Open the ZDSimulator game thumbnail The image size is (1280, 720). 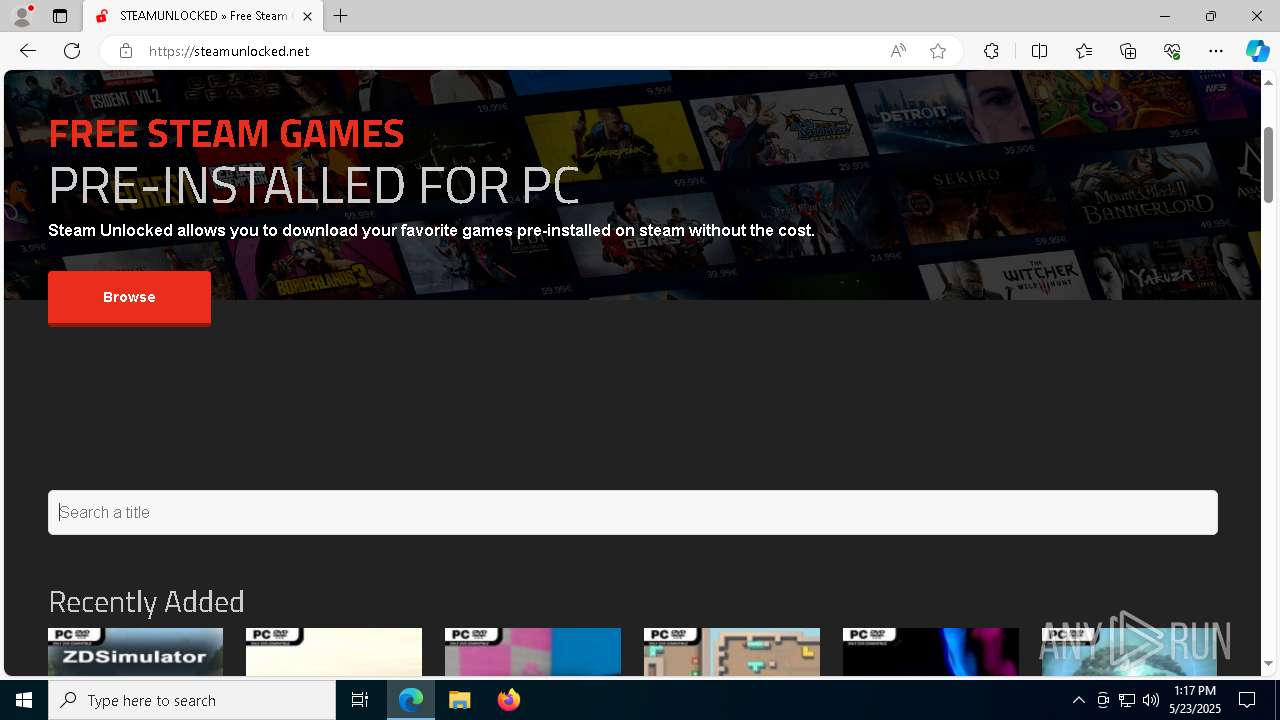(136, 652)
